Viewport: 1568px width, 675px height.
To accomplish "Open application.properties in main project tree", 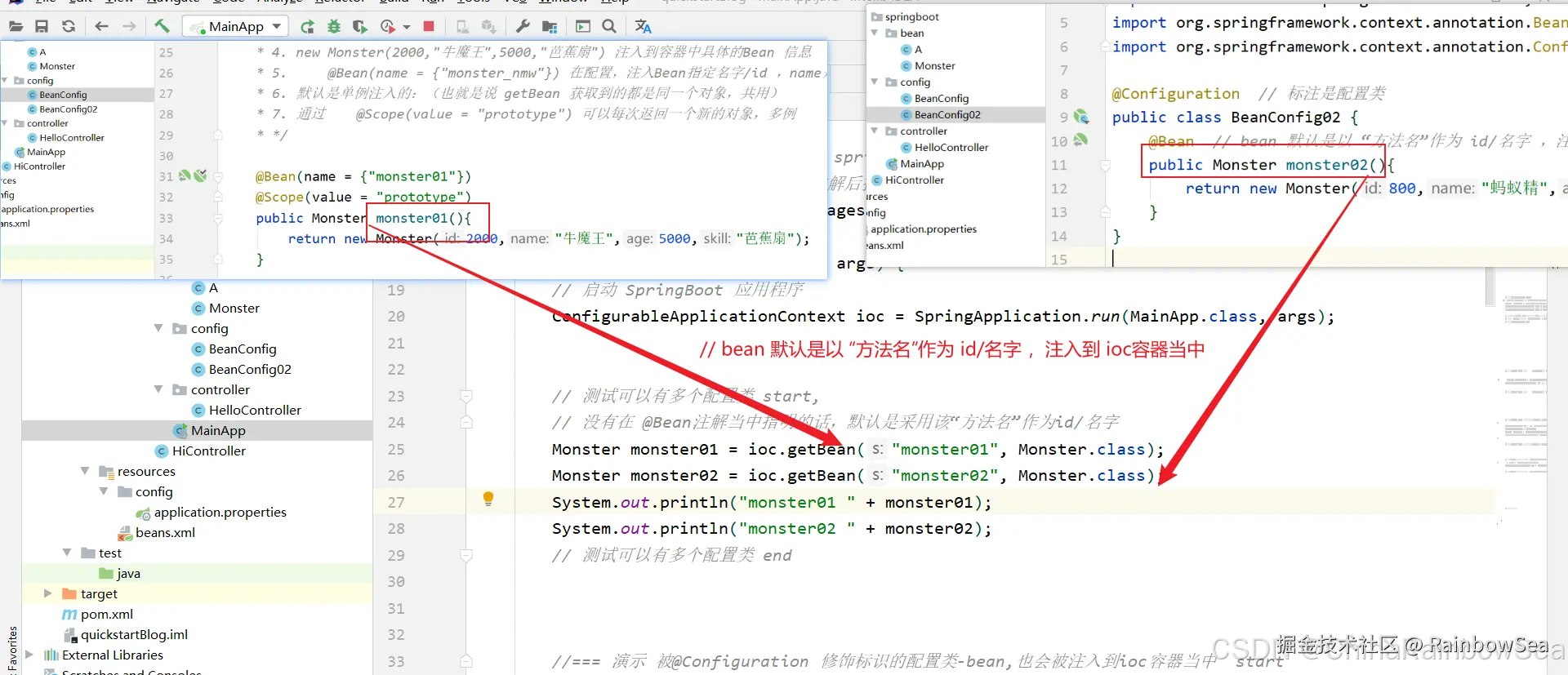I will pos(220,512).
